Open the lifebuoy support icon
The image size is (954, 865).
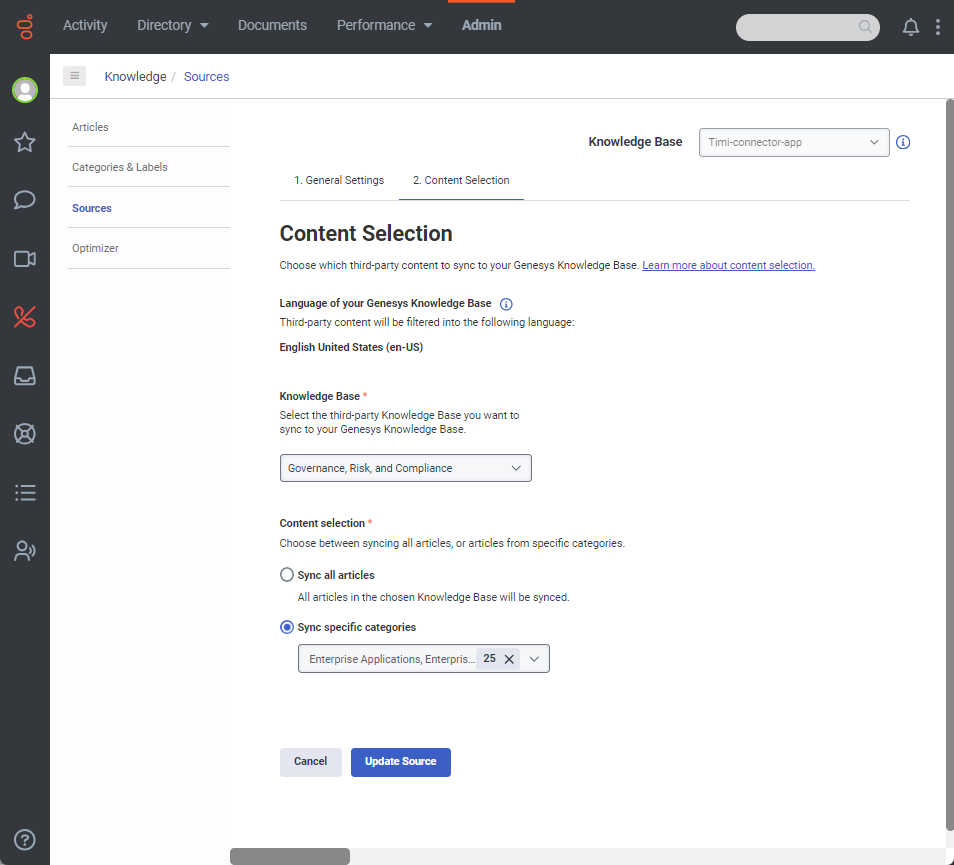[25, 434]
